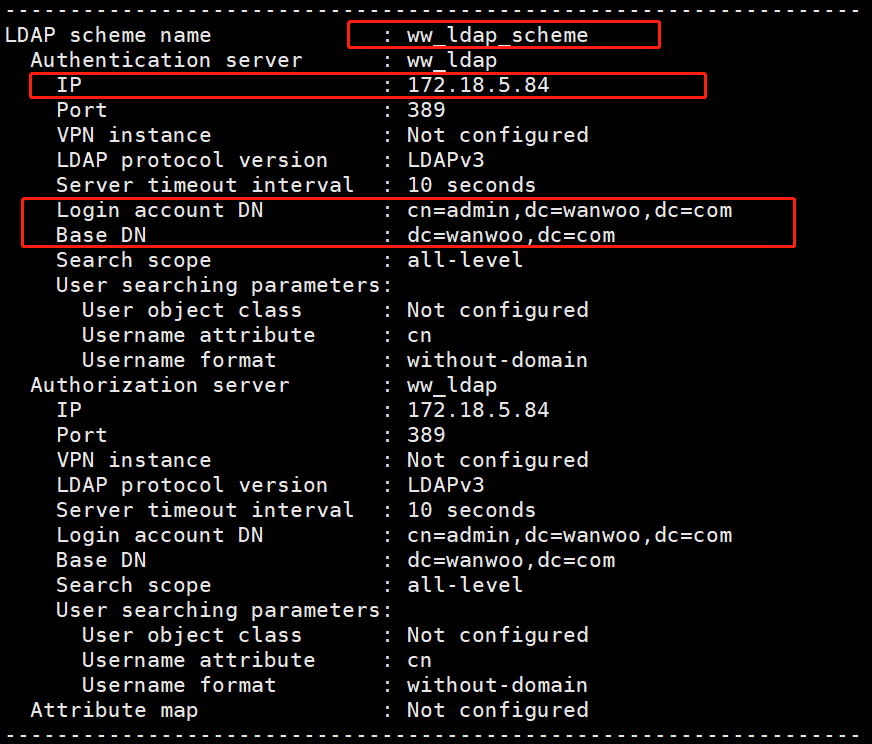This screenshot has height=744, width=872.
Task: Select LDAPv3 under the Authorization server section
Action: click(x=445, y=485)
